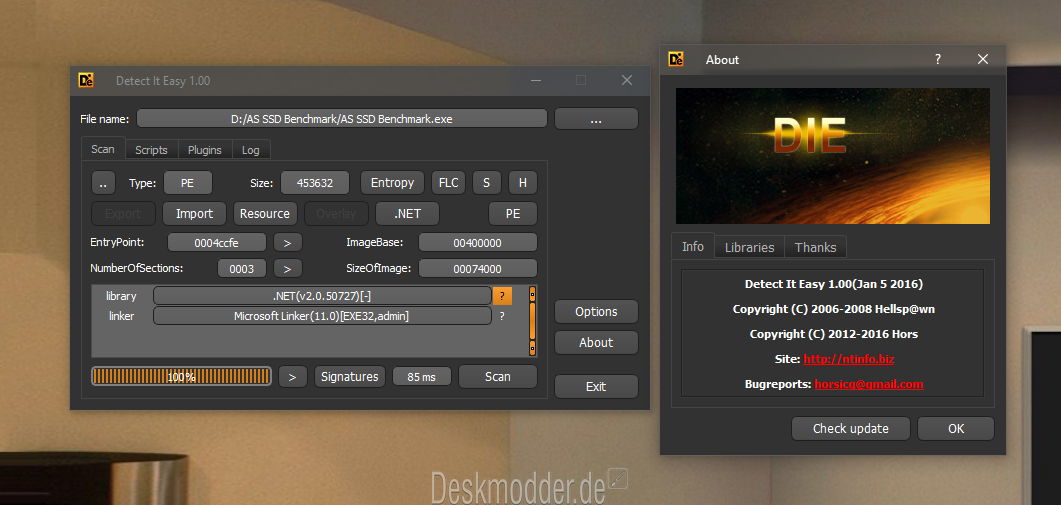Click the SizeOfImage value 00074000
Image resolution: width=1061 pixels, height=505 pixels.
(x=478, y=269)
